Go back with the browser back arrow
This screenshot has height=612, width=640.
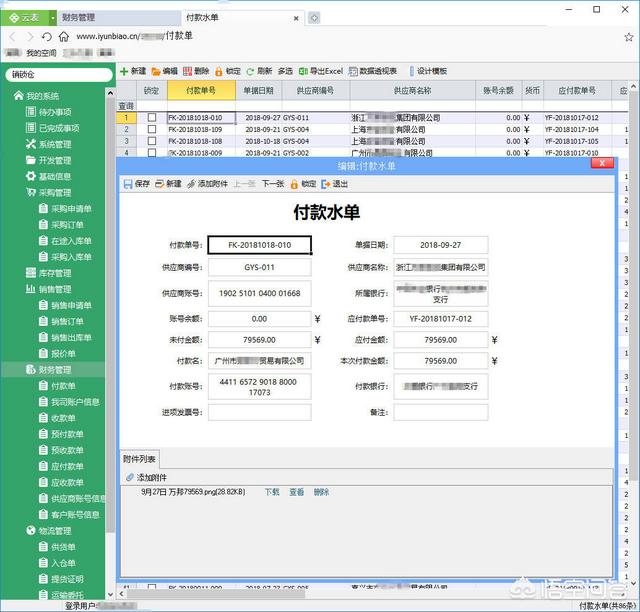click(13, 37)
